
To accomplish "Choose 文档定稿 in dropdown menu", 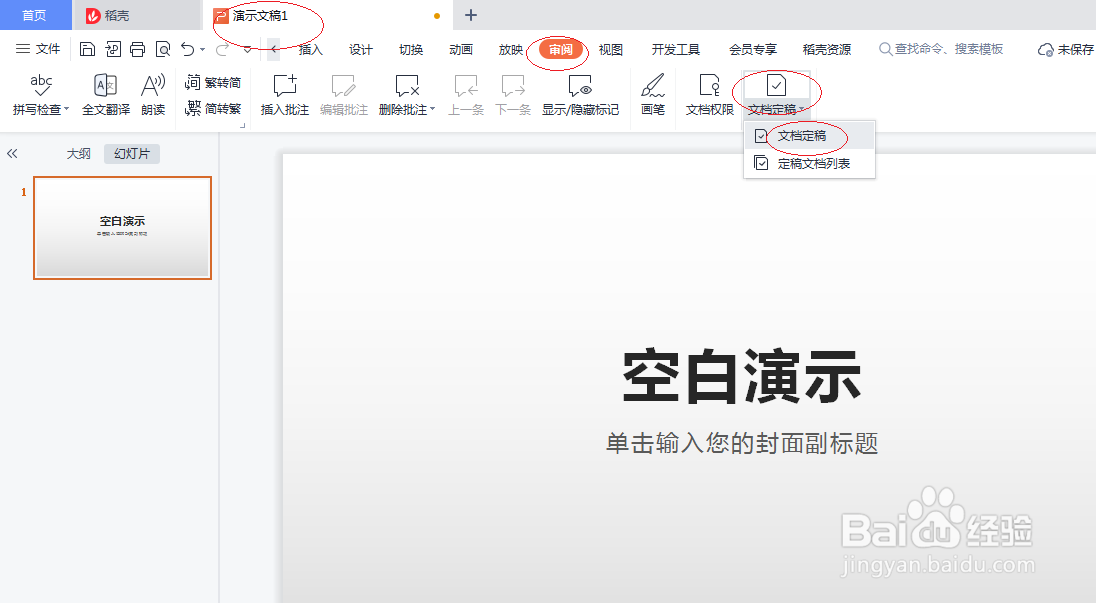I will point(809,136).
